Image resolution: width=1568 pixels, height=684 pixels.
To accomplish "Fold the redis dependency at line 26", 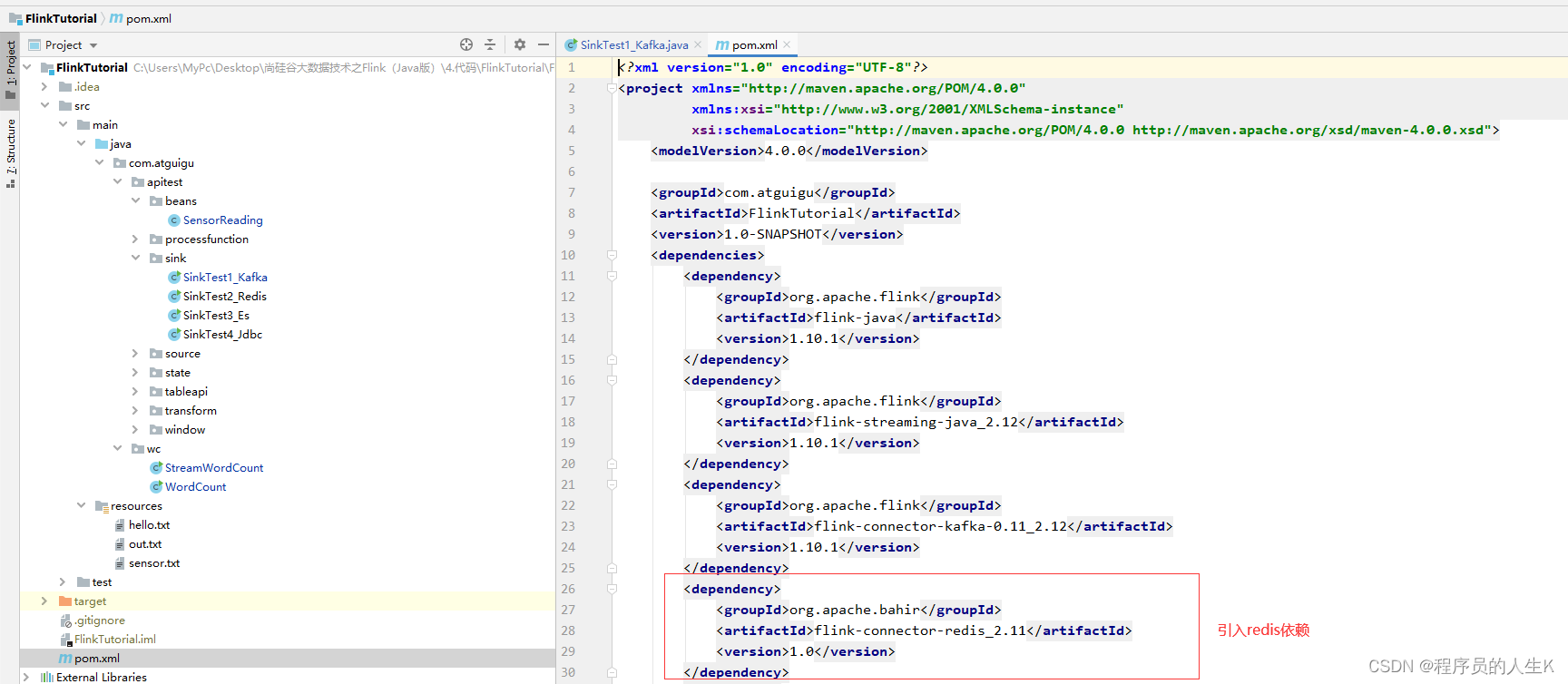I will pyautogui.click(x=612, y=590).
